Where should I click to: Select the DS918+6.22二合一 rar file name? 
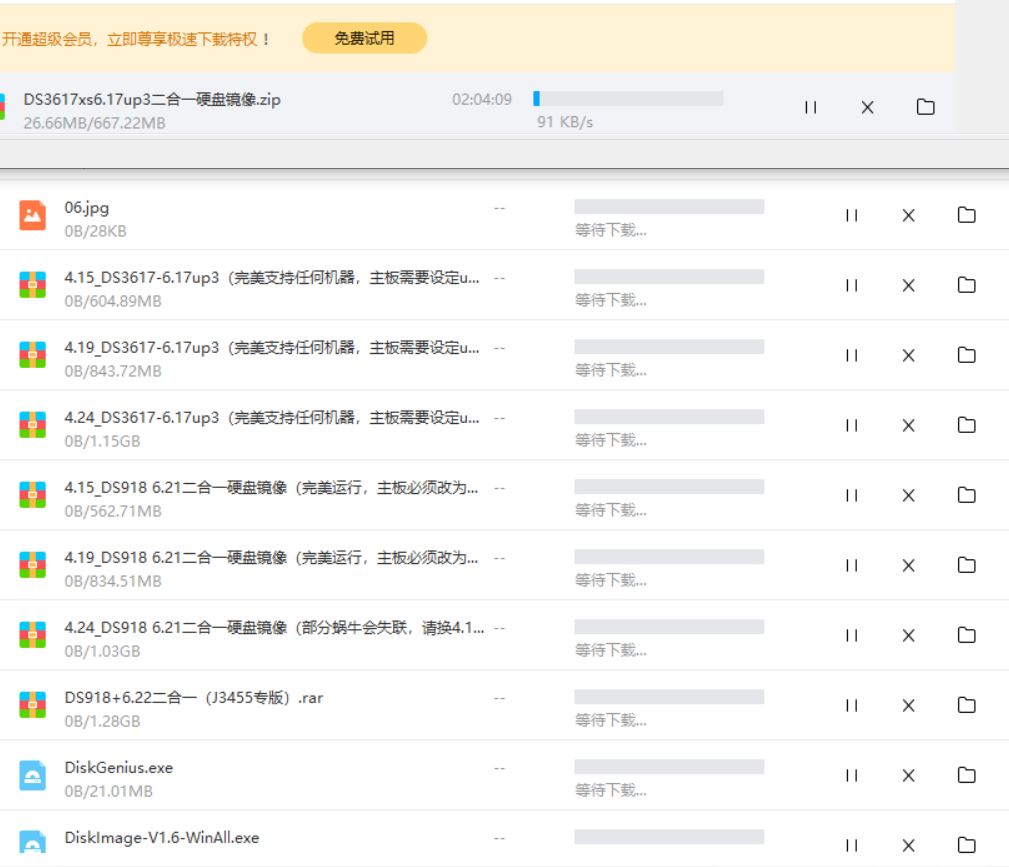coord(194,698)
